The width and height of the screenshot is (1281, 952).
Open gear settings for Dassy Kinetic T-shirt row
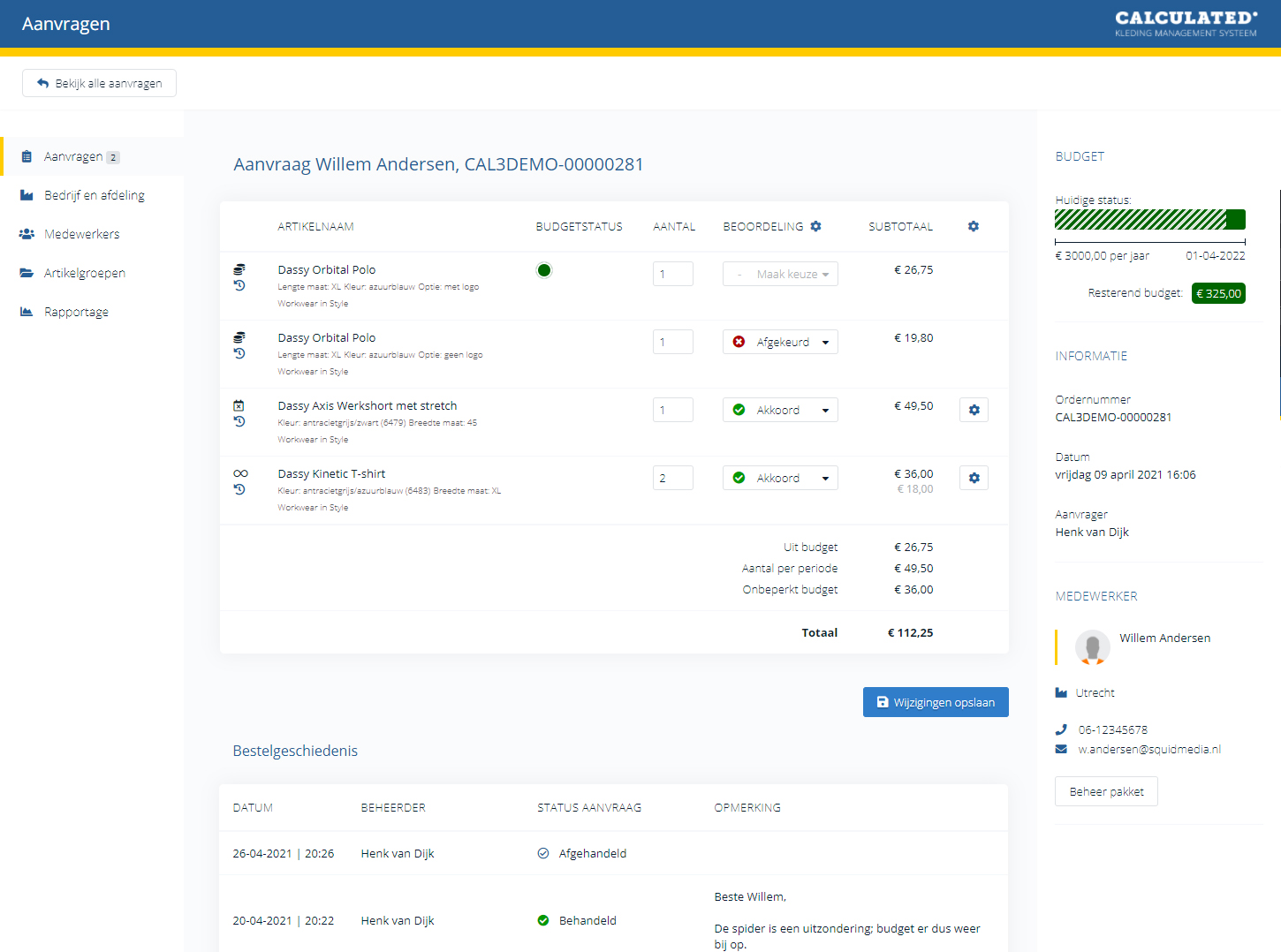pyautogui.click(x=974, y=478)
